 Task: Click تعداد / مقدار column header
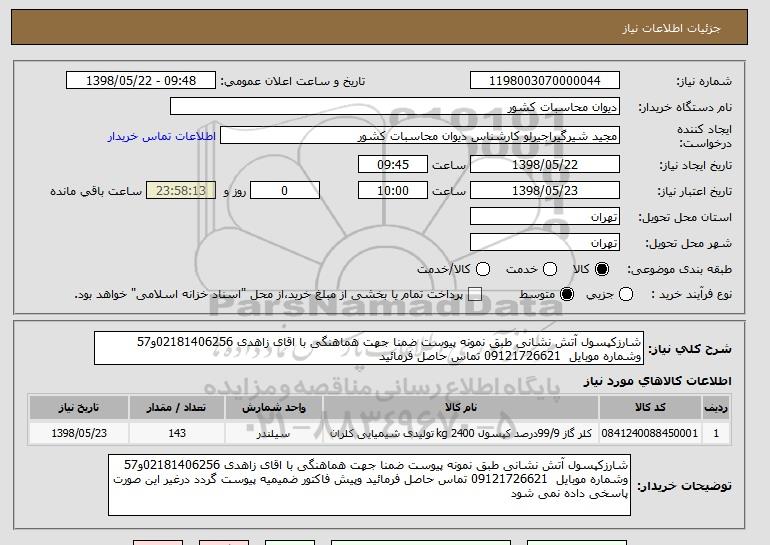tap(177, 408)
